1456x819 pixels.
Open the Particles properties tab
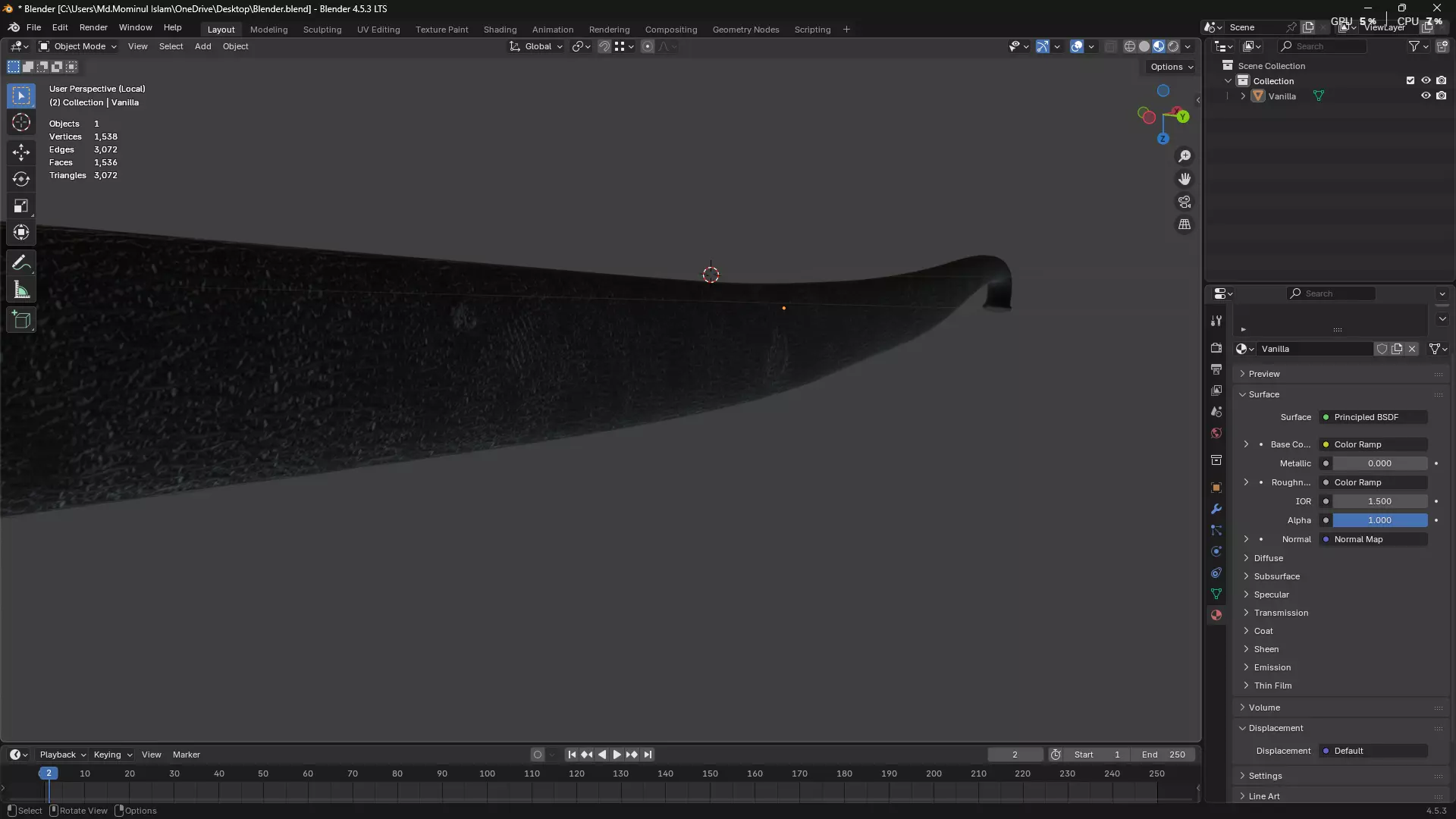pos(1216,530)
